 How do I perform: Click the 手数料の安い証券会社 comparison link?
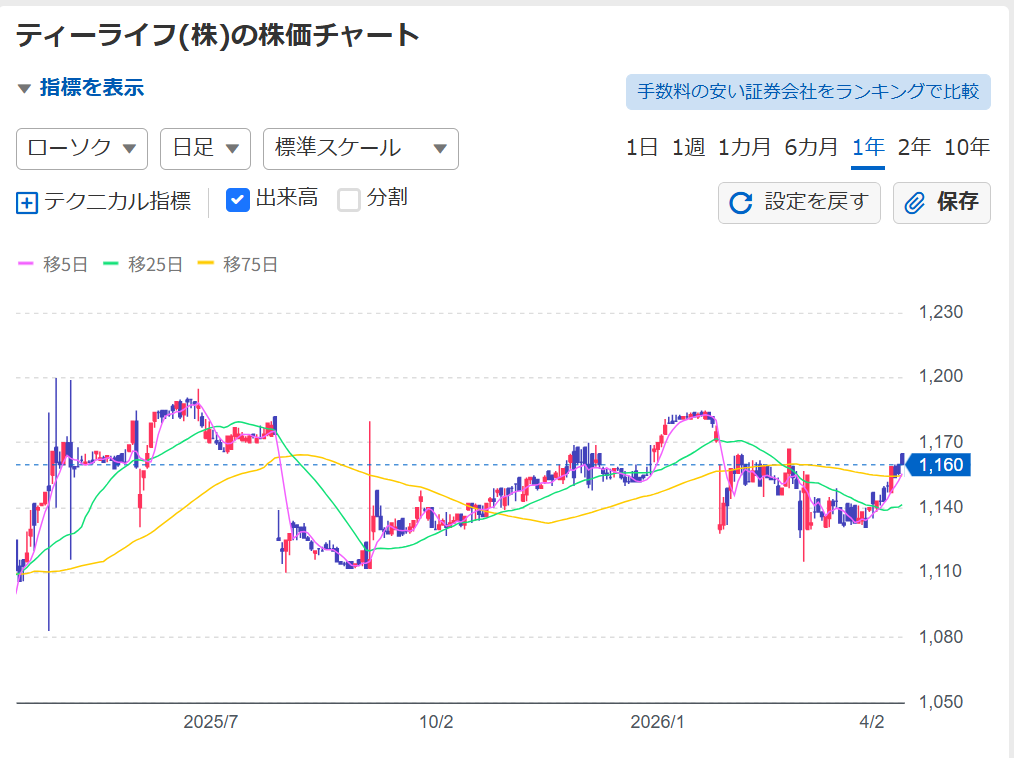point(808,91)
